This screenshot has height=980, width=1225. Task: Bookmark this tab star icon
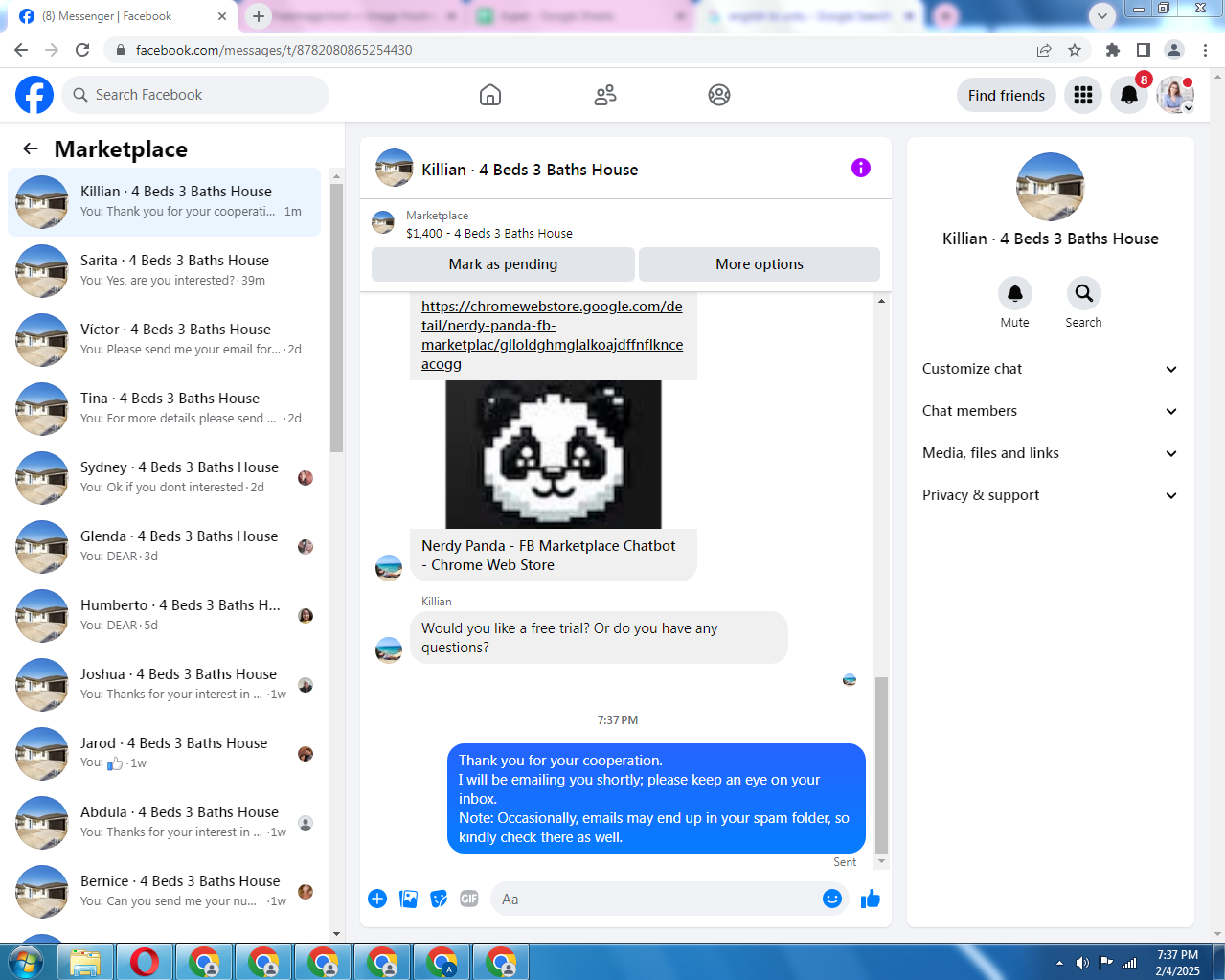pyautogui.click(x=1075, y=50)
